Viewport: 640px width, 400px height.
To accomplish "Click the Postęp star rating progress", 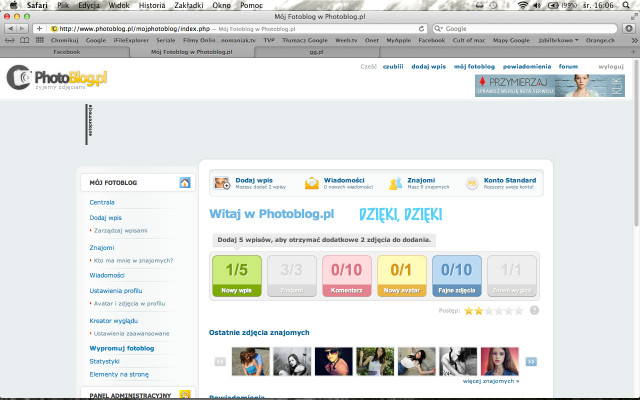I will (493, 311).
